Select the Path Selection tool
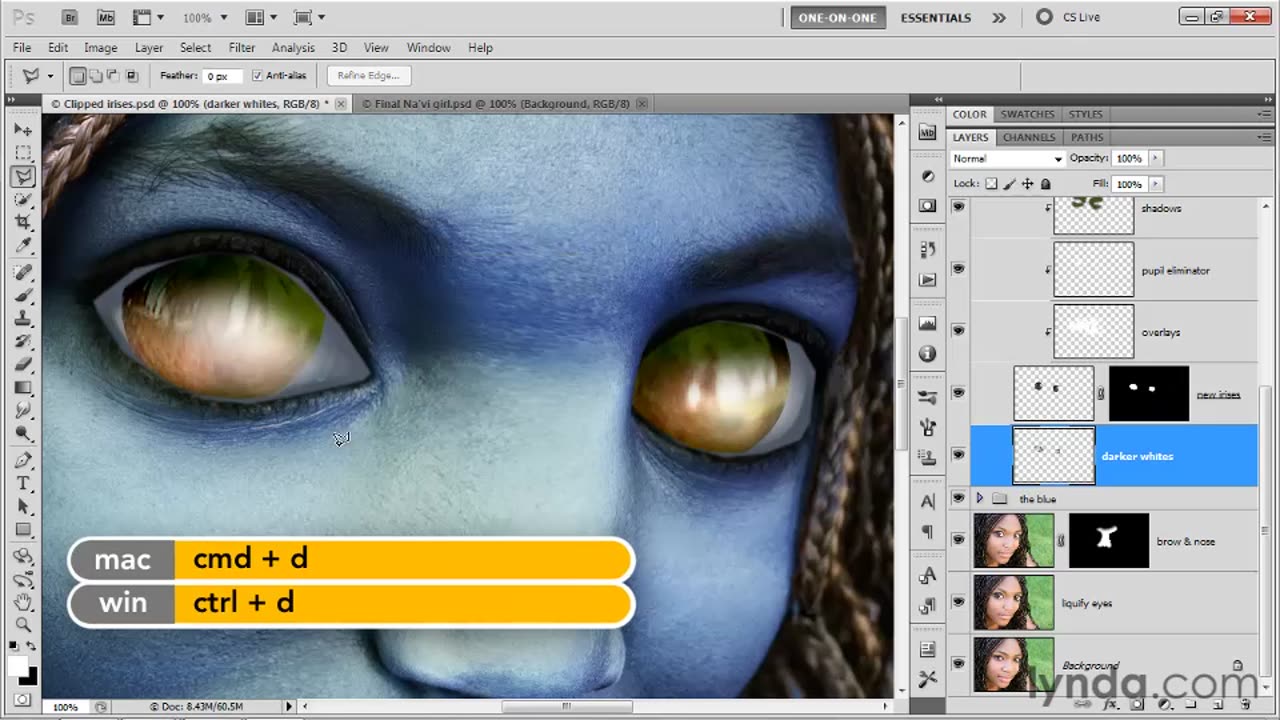Screen dimensions: 1280x720 pyautogui.click(x=23, y=507)
